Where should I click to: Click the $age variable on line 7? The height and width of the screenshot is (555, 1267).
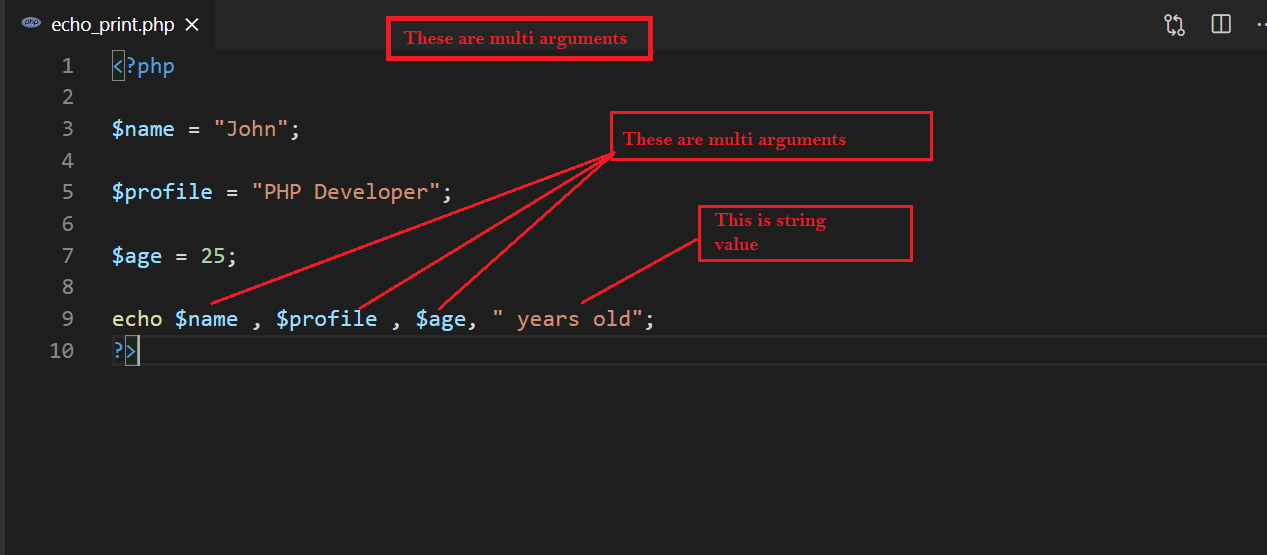(137, 256)
